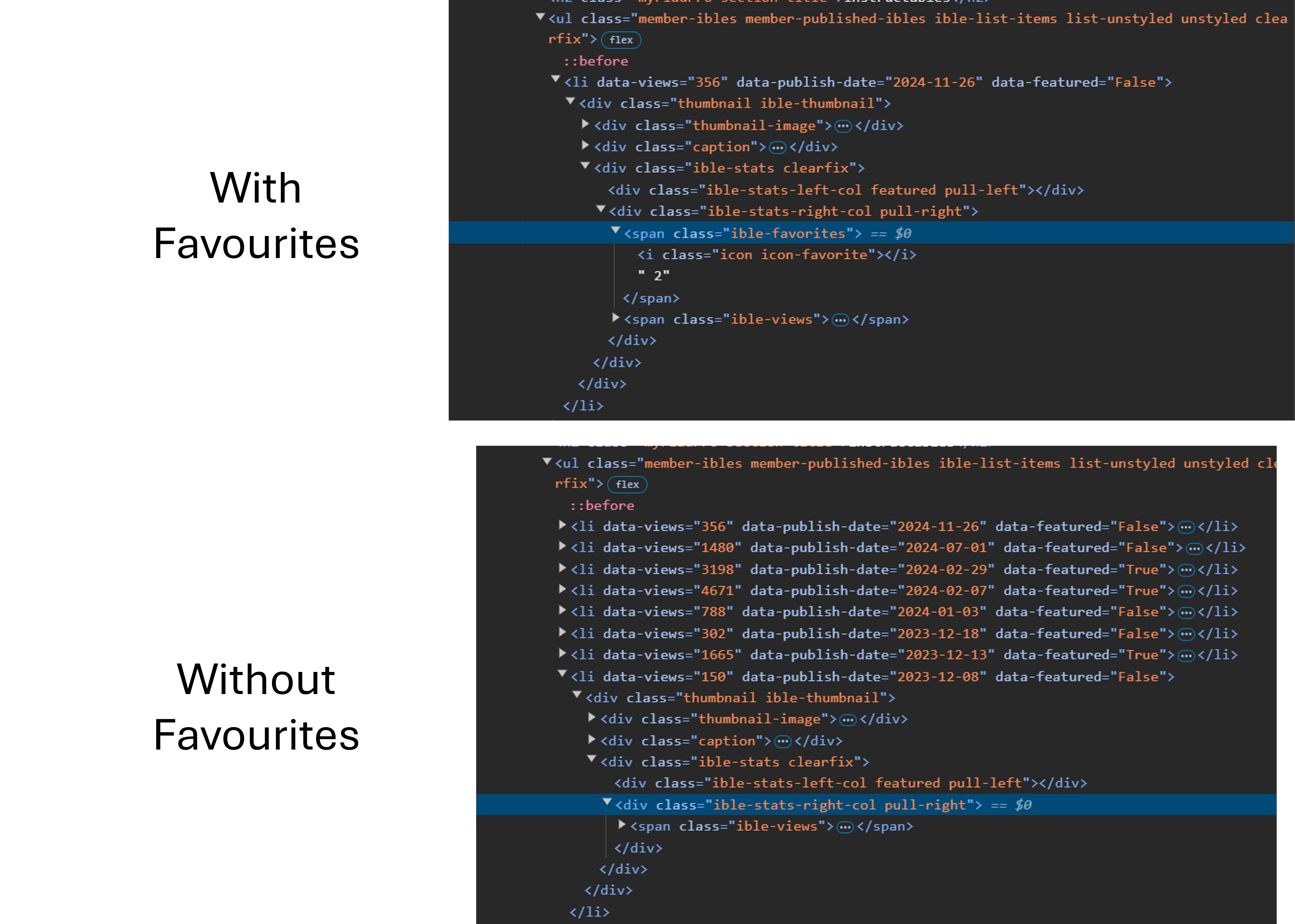Click ellipsis badge on the data-views="356" row, Without Favourites panel
Screen dimensions: 1295x924
coord(1186,527)
